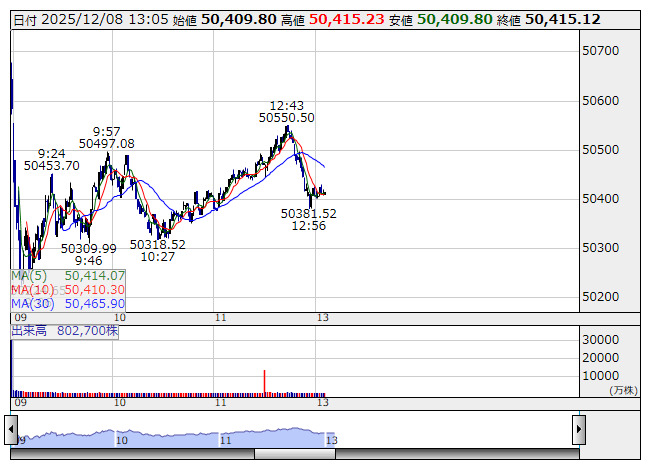Click the left scroll arrow of the range navigator
The height and width of the screenshot is (470, 653).
(x=11, y=429)
